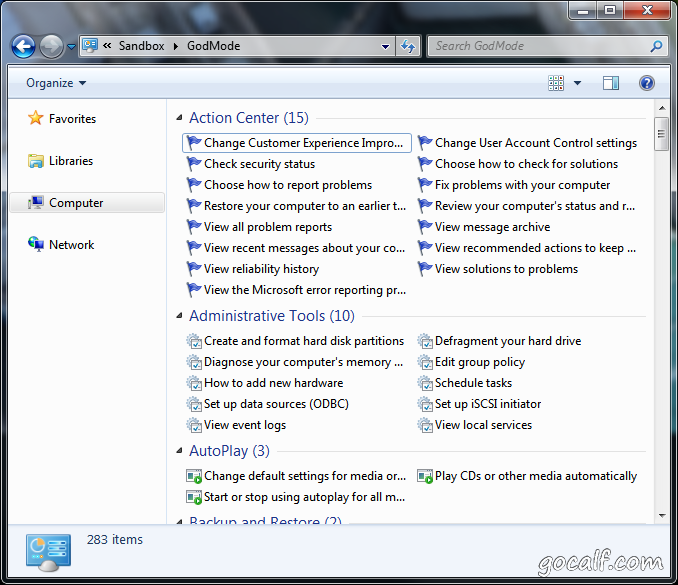The height and width of the screenshot is (585, 678).
Task: Click the control panel icon in address bar
Action: tap(90, 45)
